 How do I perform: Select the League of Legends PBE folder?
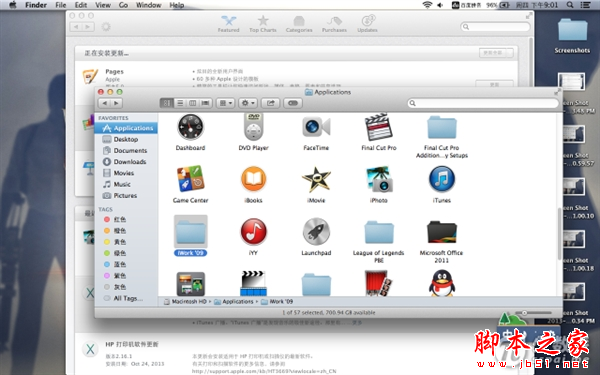pyautogui.click(x=378, y=232)
